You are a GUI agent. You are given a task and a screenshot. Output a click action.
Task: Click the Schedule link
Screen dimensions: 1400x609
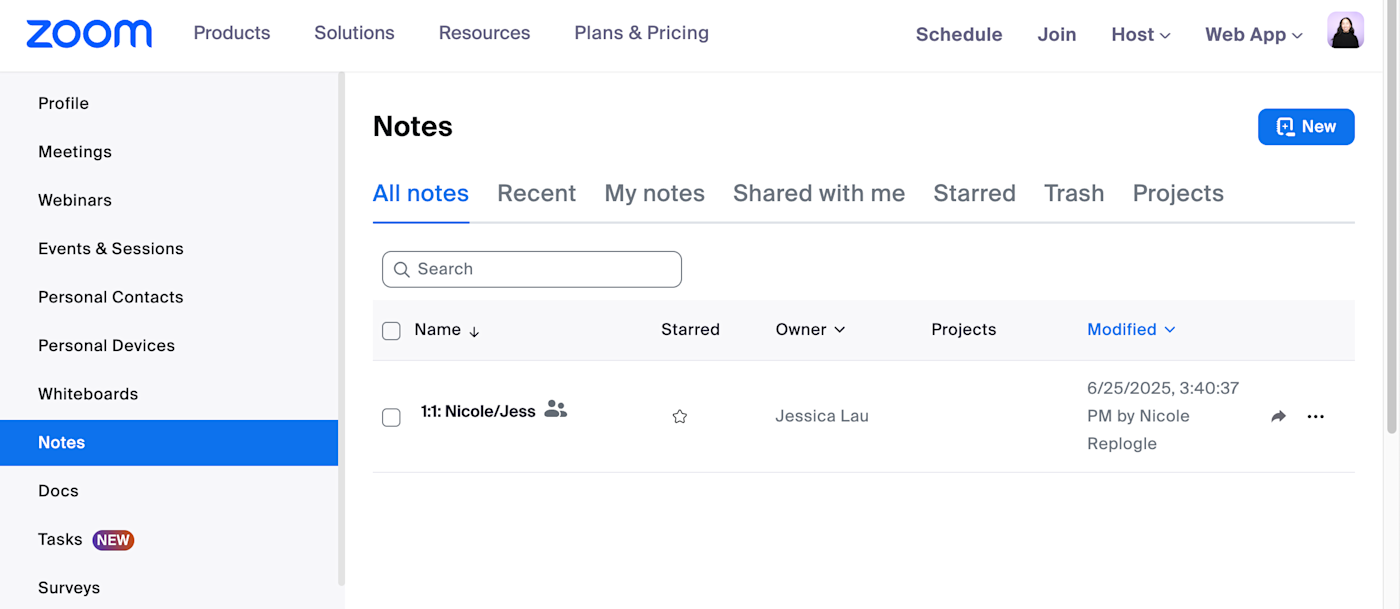(x=959, y=34)
